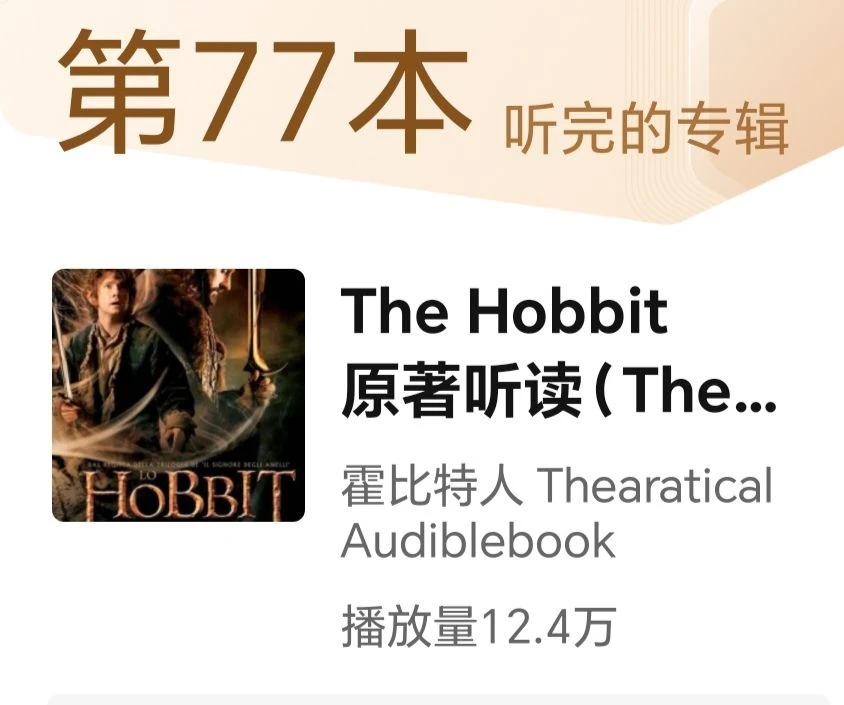844x705 pixels.
Task: Click the 霍比特人 author name
Action: (x=432, y=485)
